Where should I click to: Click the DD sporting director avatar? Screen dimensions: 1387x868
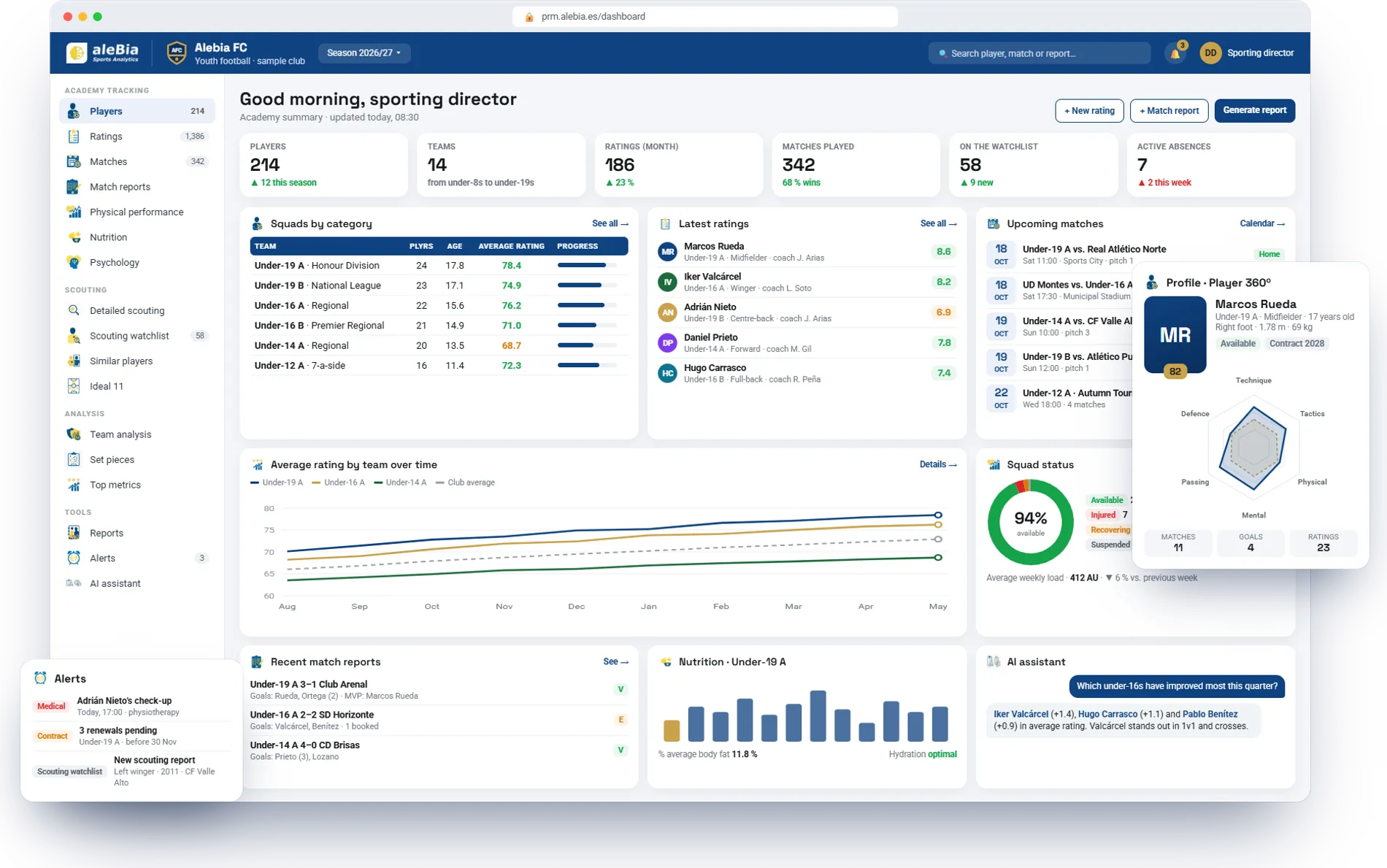pos(1210,53)
